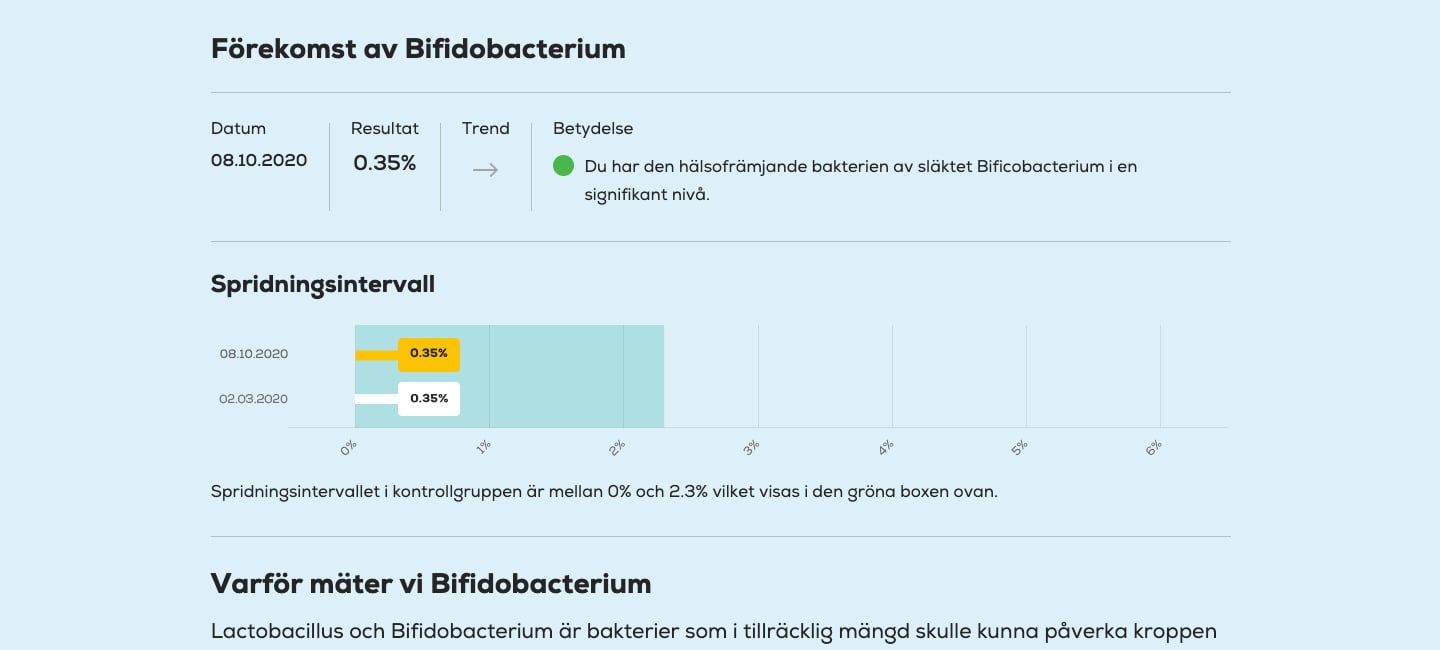Click the 0.35% value under Resultat
The width and height of the screenshot is (1440, 650).
click(x=385, y=163)
